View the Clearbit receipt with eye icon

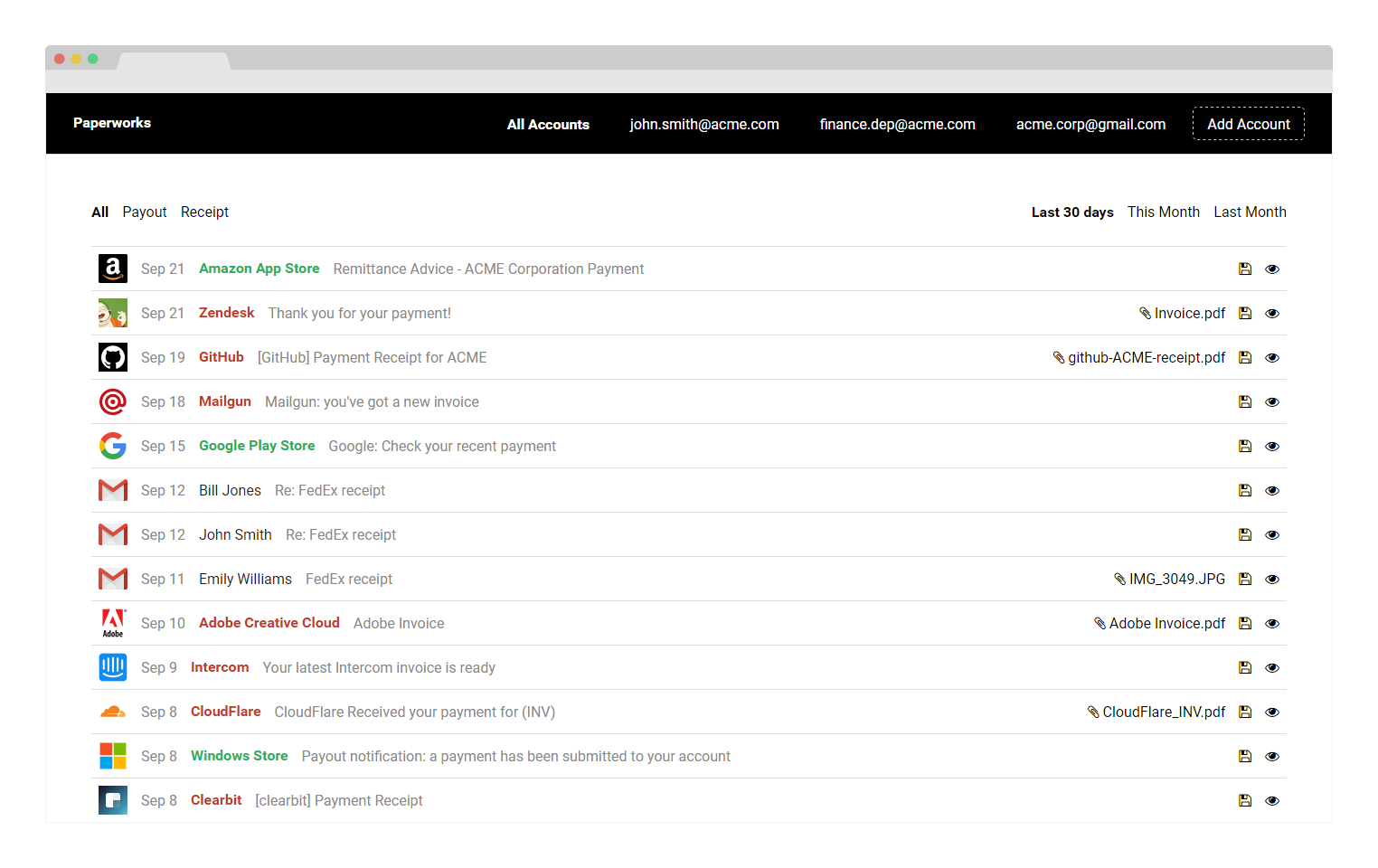[x=1272, y=800]
